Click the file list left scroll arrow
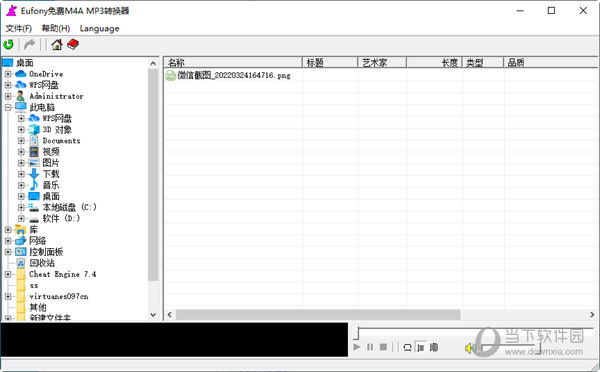This screenshot has height=372, width=600. pyautogui.click(x=170, y=315)
